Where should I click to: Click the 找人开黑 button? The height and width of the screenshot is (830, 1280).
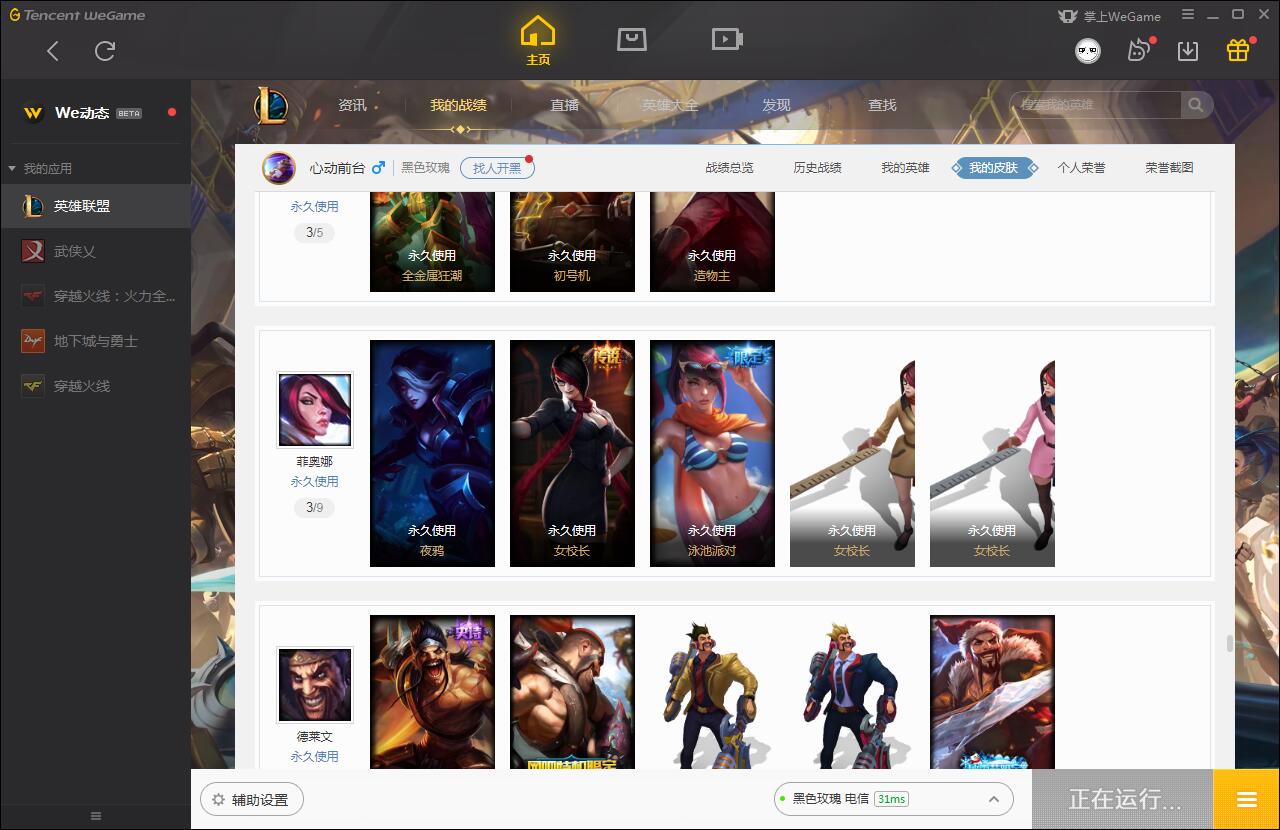coord(497,168)
